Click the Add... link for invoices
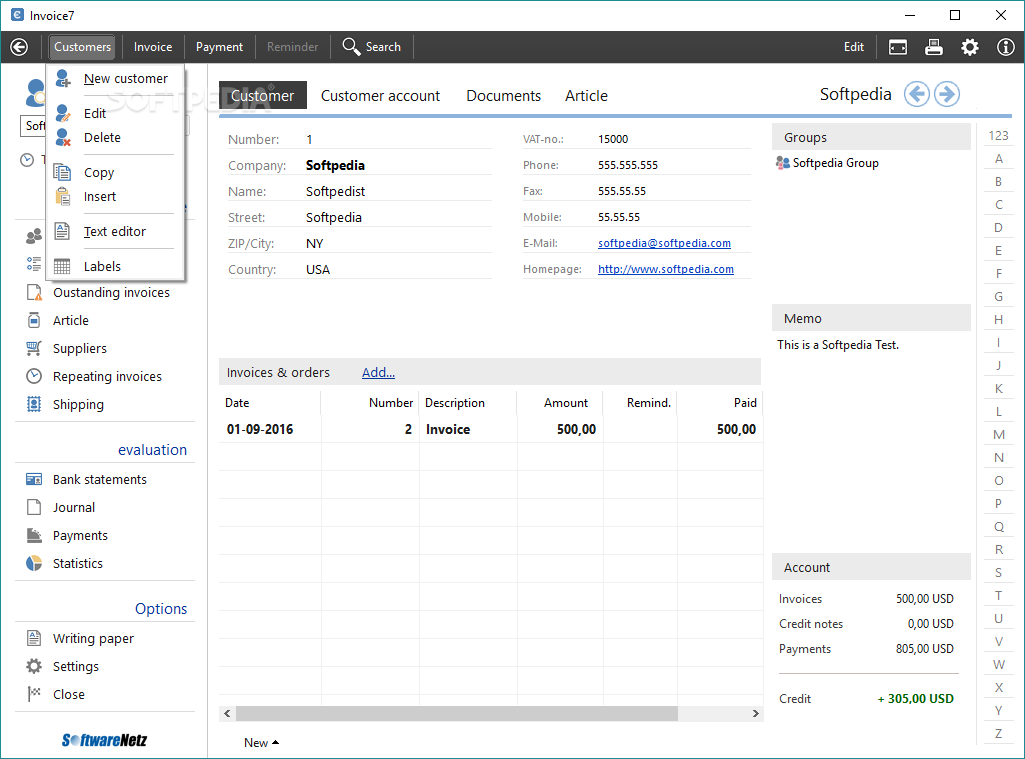 point(378,372)
